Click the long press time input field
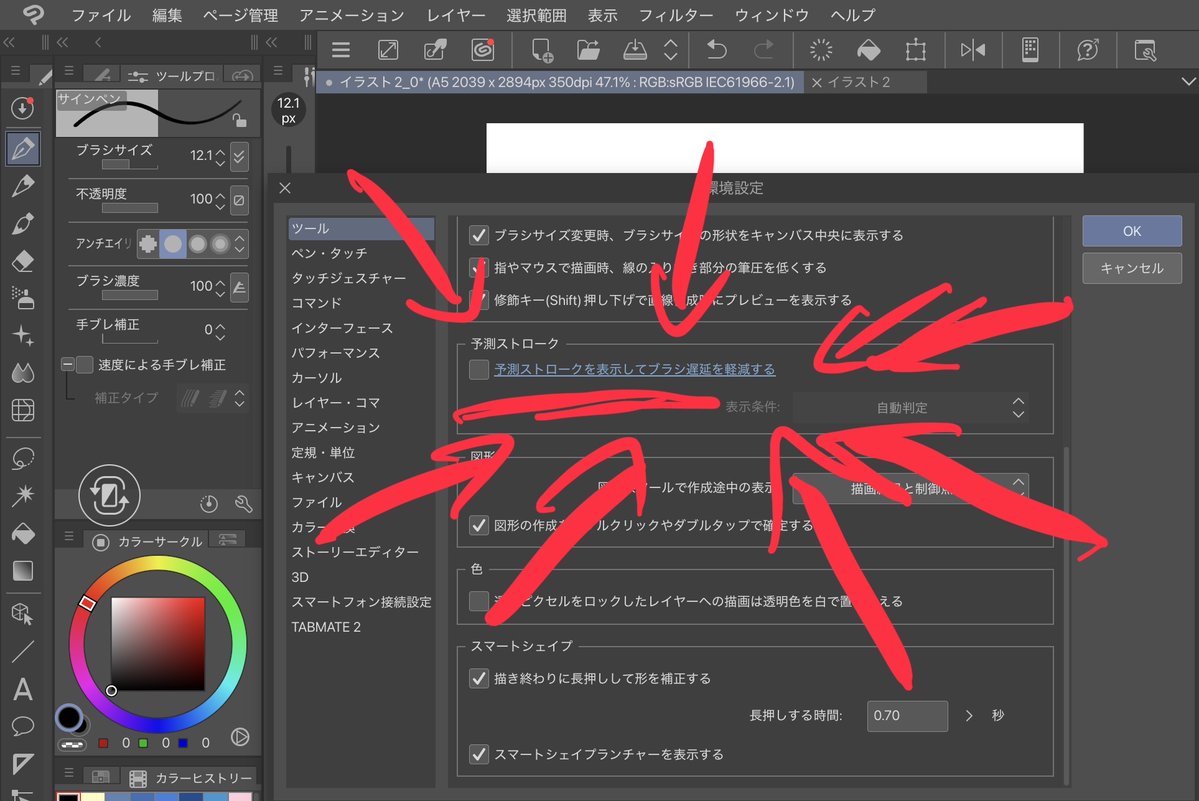 (x=907, y=715)
